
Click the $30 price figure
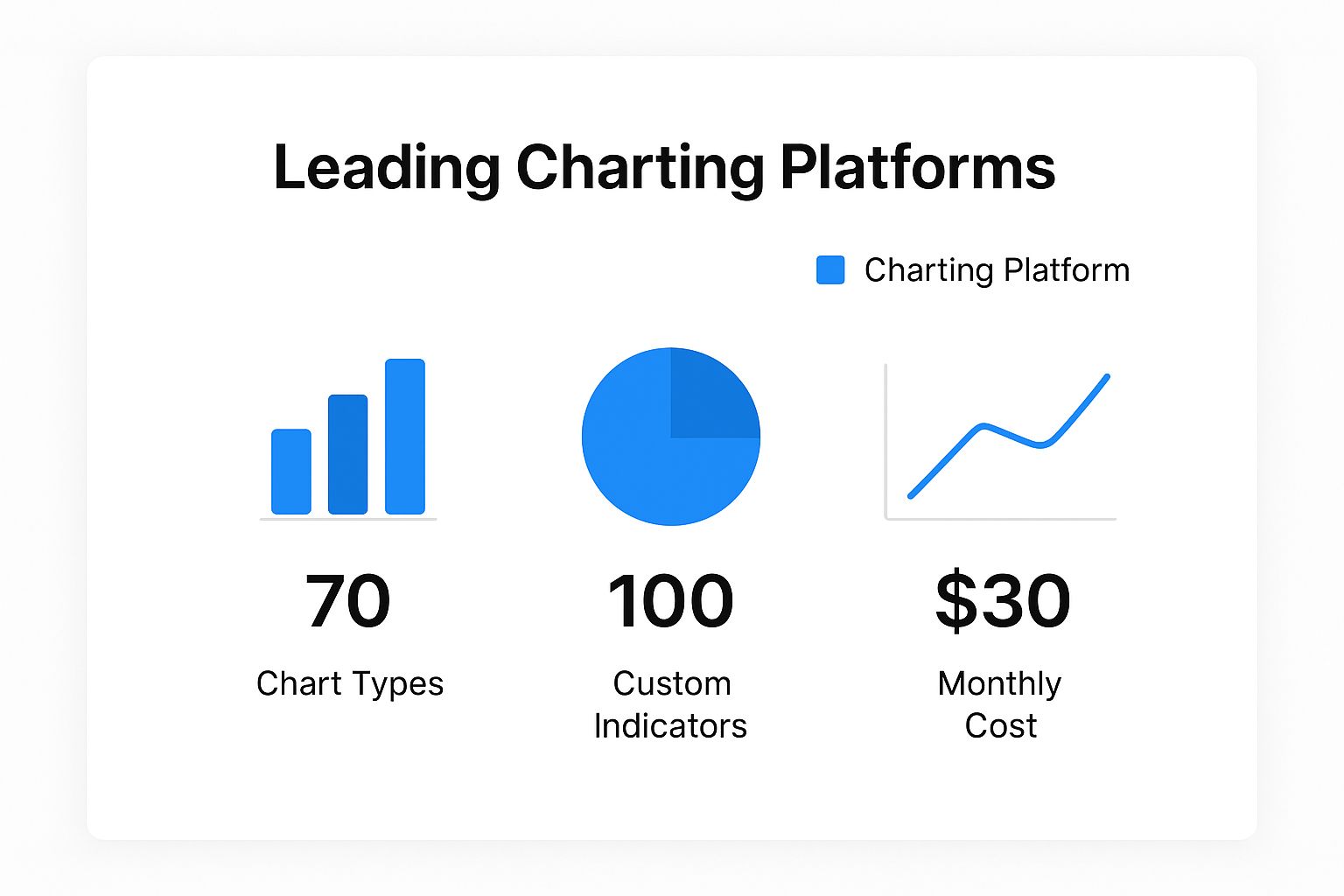(1003, 601)
